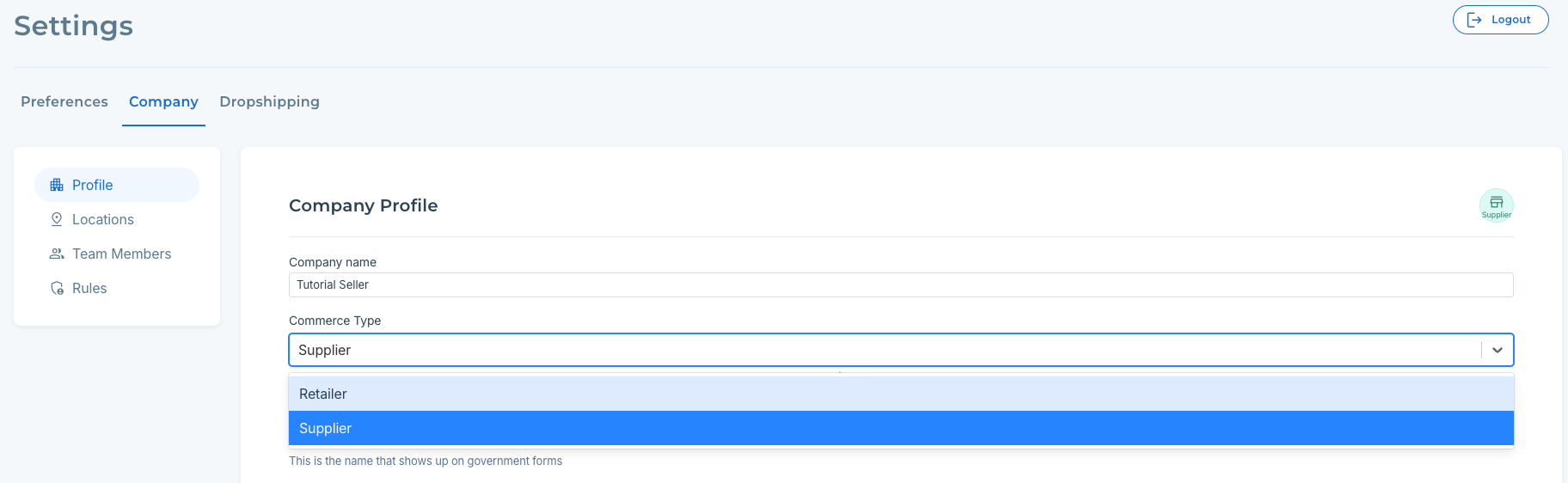This screenshot has height=483, width=1568.
Task: Open the Rules sidebar label
Action: pyautogui.click(x=89, y=288)
